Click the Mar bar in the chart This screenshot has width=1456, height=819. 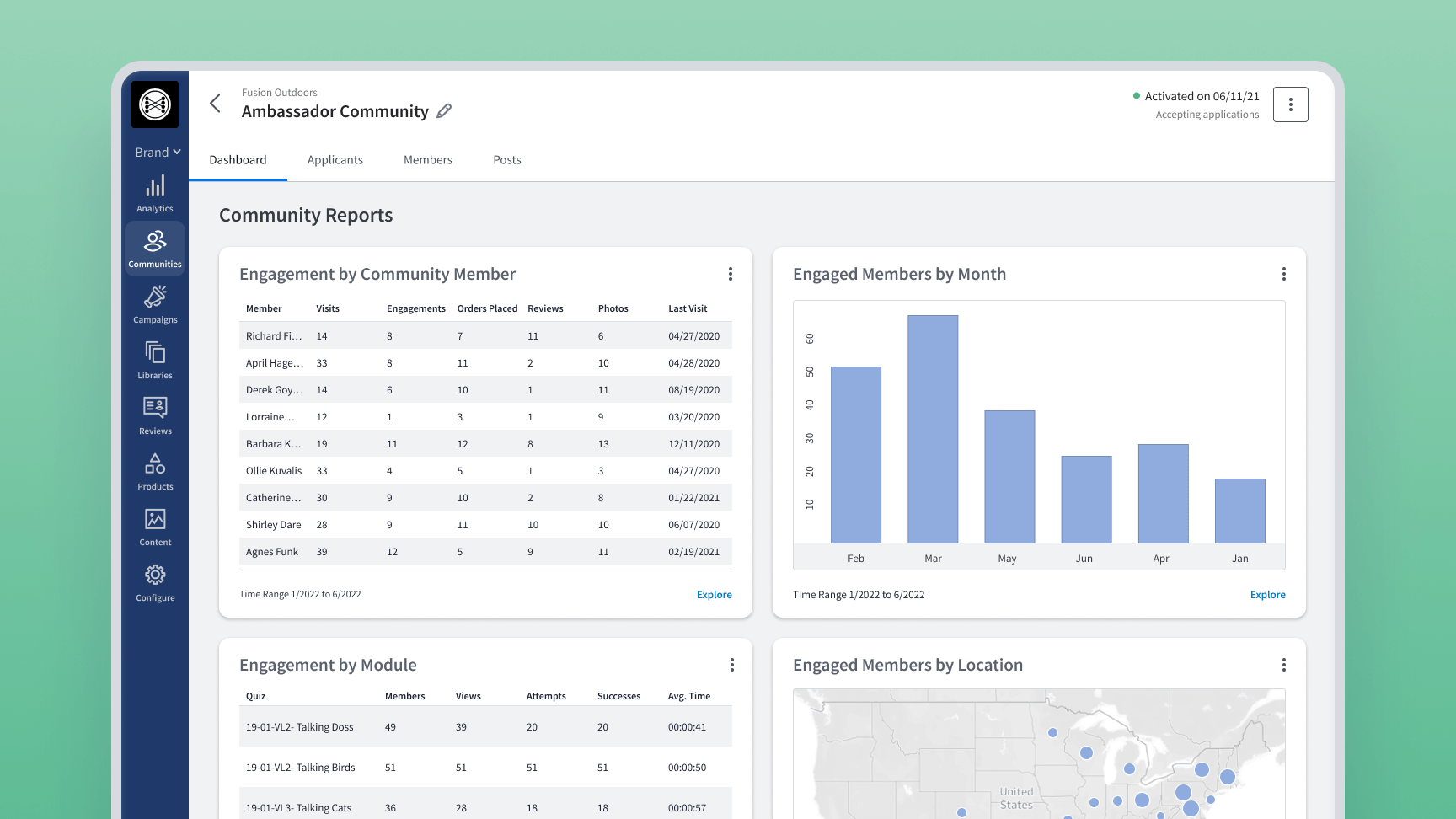(933, 429)
